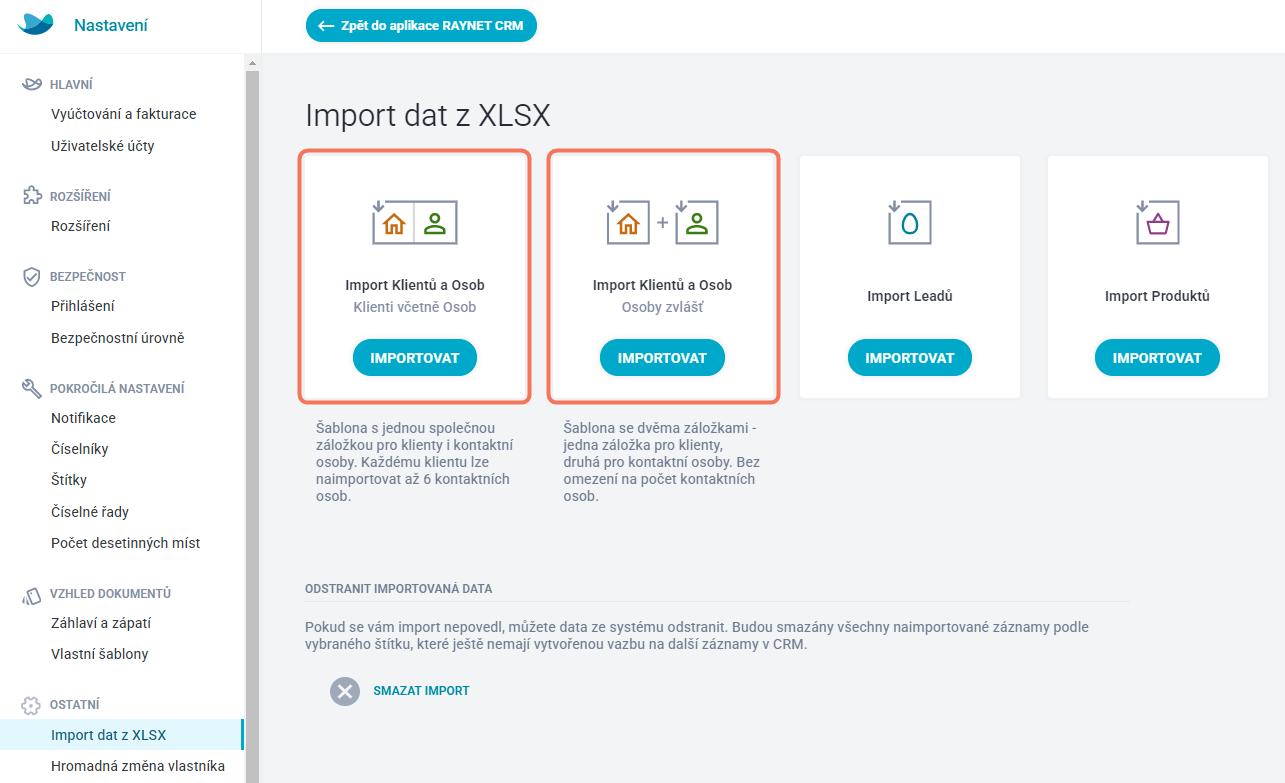The height and width of the screenshot is (783, 1285).
Task: Click the combined house-and-person import icon
Action: 414,222
